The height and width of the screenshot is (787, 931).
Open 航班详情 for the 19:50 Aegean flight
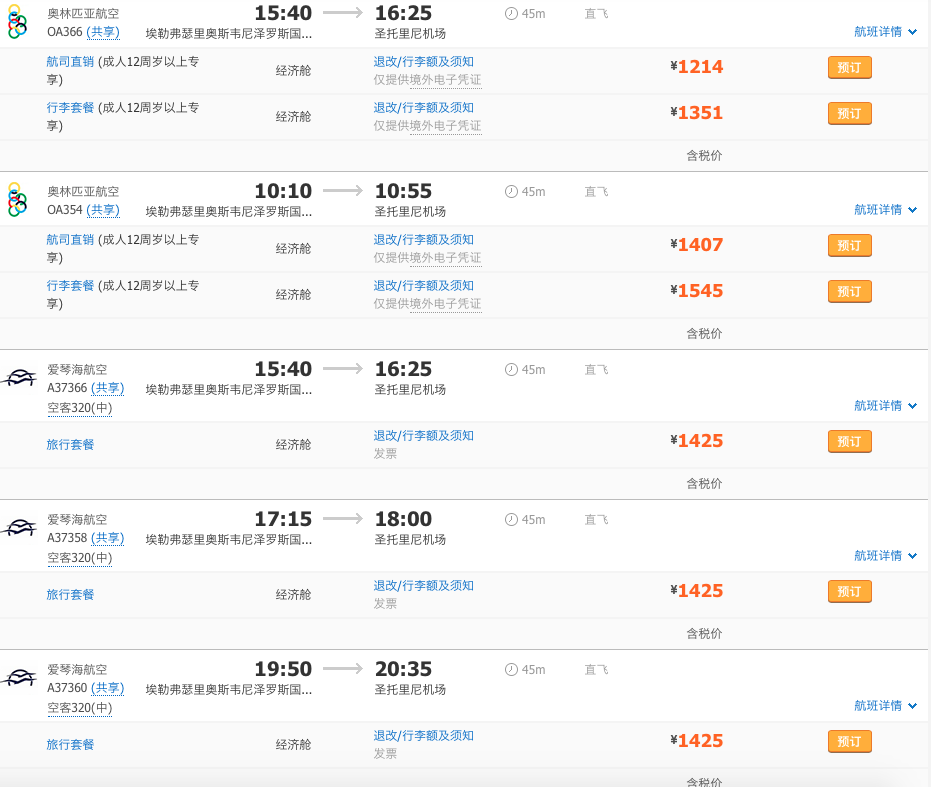[x=884, y=706]
